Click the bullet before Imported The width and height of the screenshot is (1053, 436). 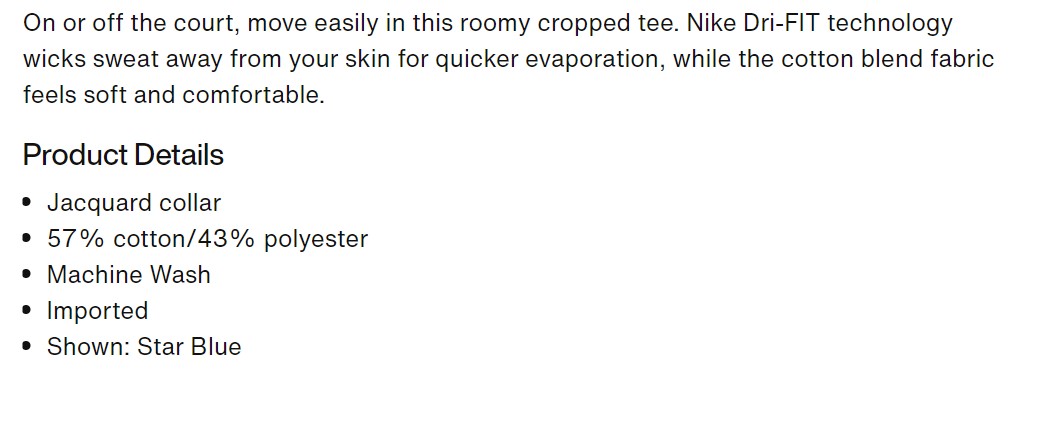point(27,311)
